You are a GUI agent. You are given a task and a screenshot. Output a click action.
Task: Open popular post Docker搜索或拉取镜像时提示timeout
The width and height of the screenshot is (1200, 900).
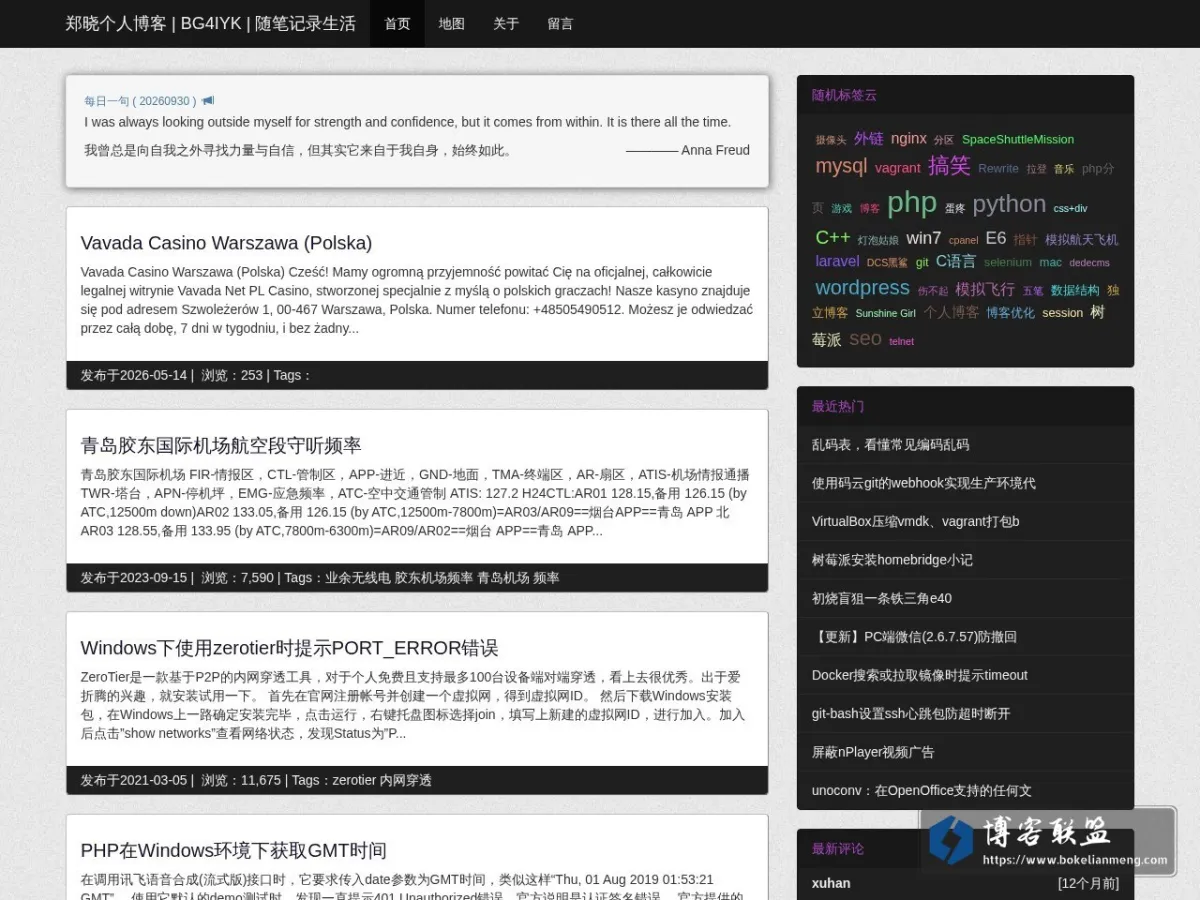(919, 675)
